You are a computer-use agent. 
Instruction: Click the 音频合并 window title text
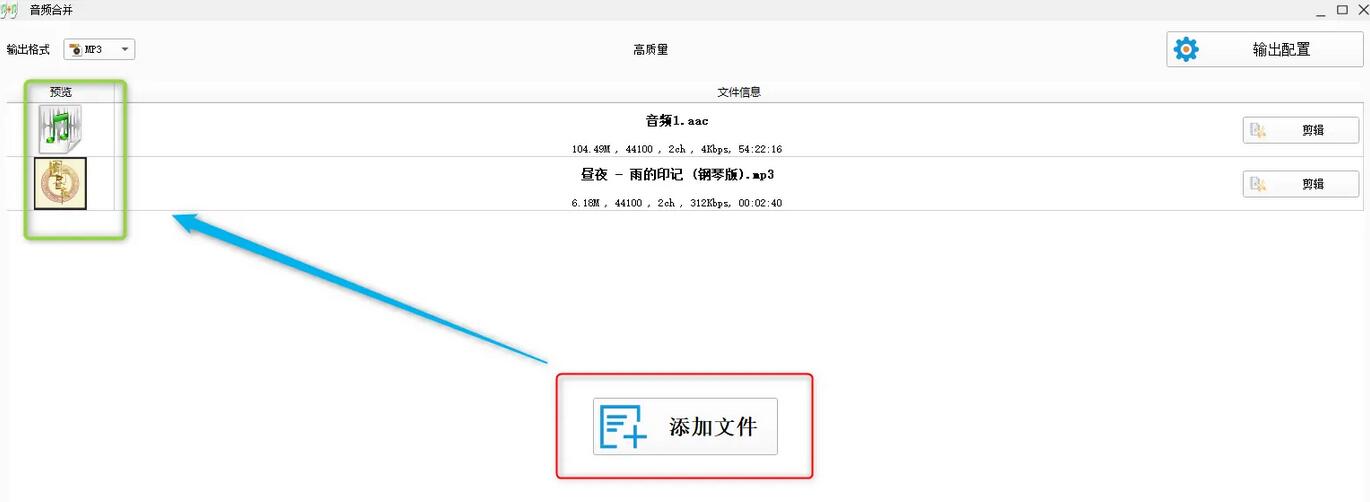(x=51, y=10)
